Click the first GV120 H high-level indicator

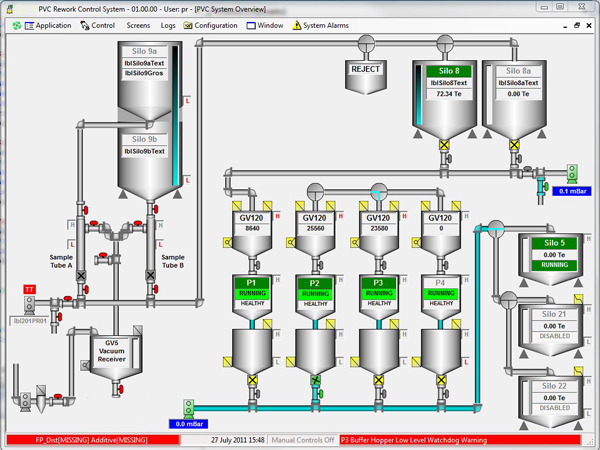coord(277,216)
